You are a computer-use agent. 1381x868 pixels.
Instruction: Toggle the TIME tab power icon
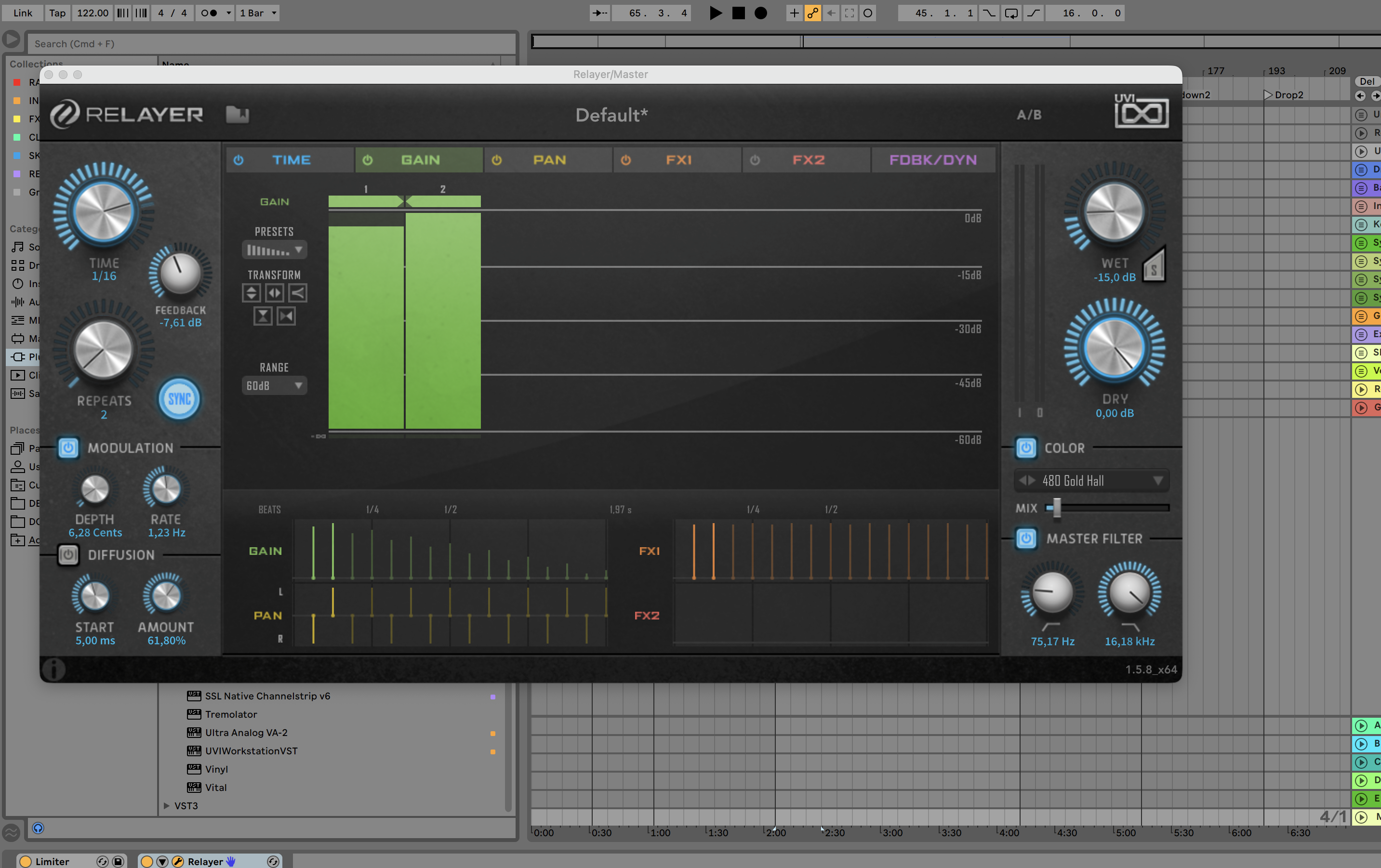click(x=239, y=160)
